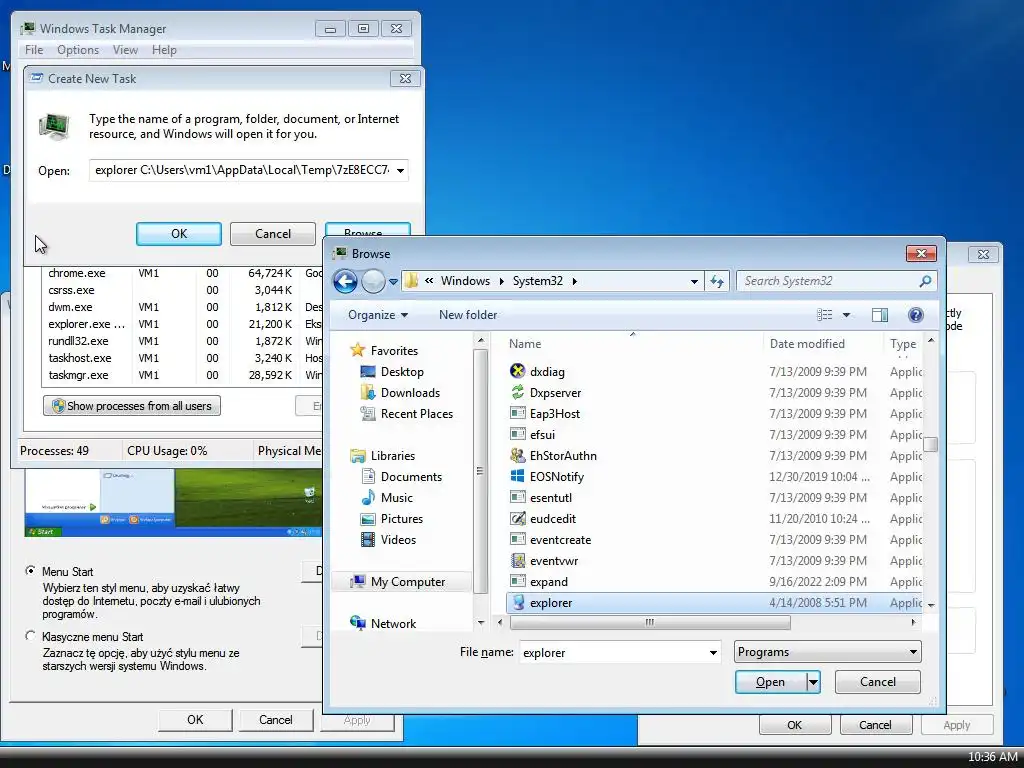Click Cancel in Create New Task dialog
This screenshot has width=1024, height=768.
click(x=273, y=234)
